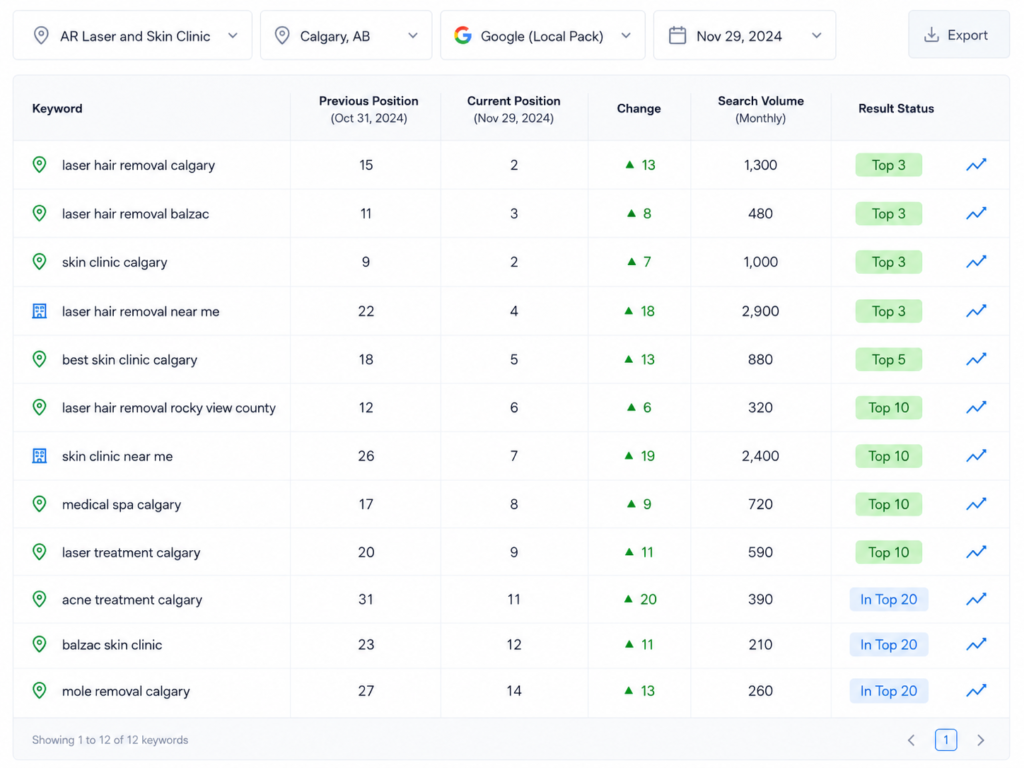Expand the Calgary, AB location dropdown
1024x768 pixels.
tap(346, 35)
